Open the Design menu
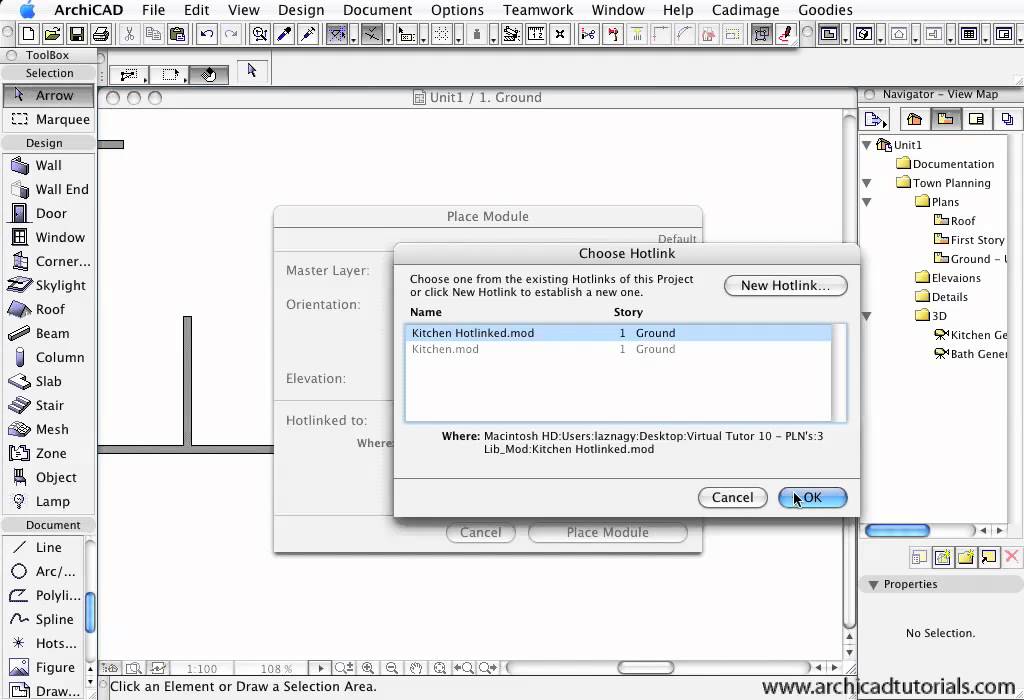 point(301,10)
